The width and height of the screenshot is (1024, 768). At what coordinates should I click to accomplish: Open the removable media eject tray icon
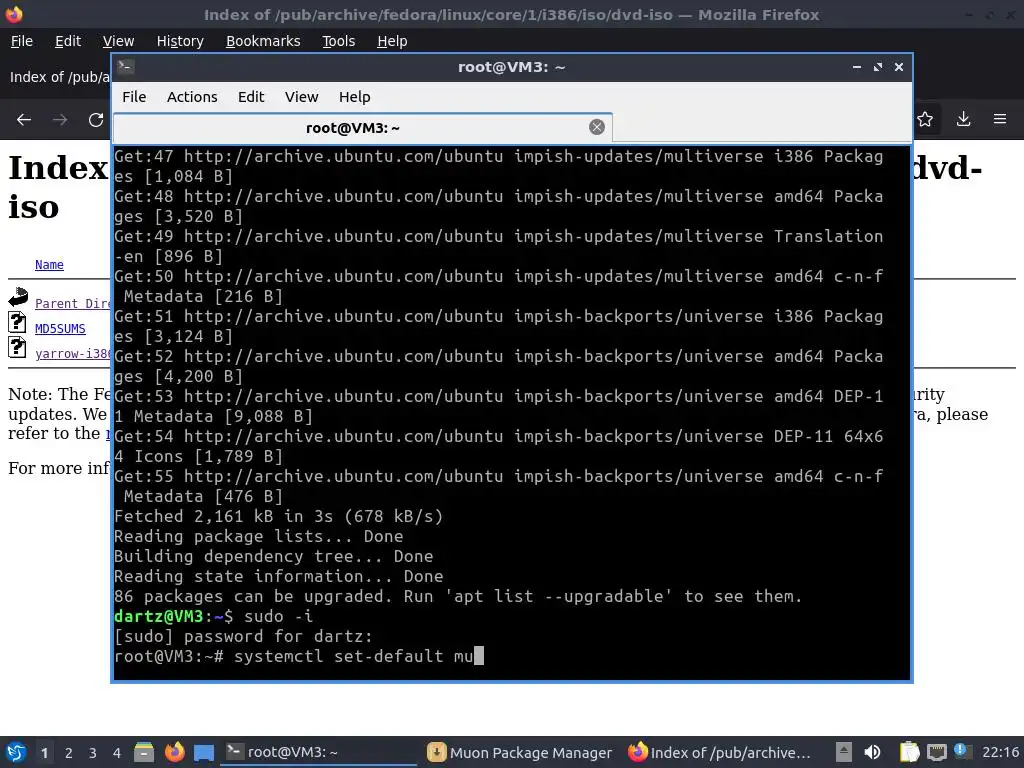point(844,752)
